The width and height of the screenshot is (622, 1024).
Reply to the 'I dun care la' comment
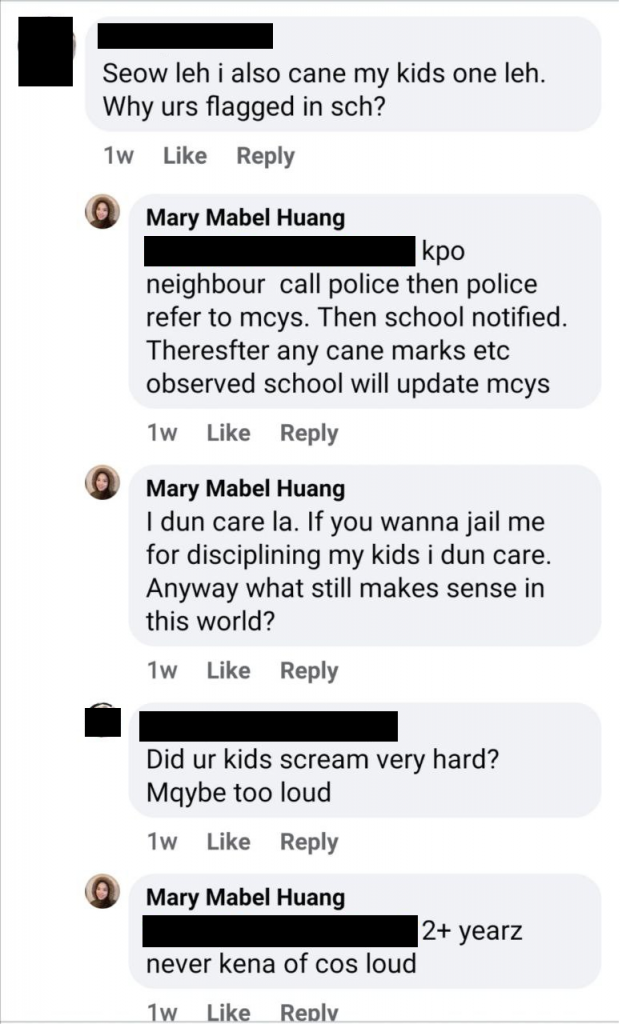click(309, 671)
